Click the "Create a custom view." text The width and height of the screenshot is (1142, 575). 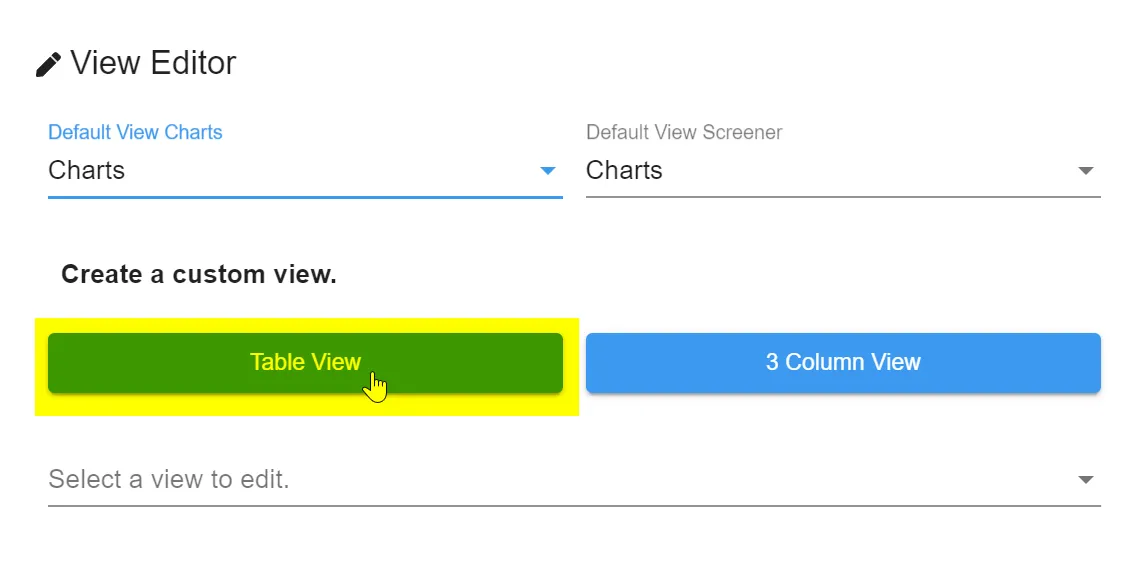[199, 275]
